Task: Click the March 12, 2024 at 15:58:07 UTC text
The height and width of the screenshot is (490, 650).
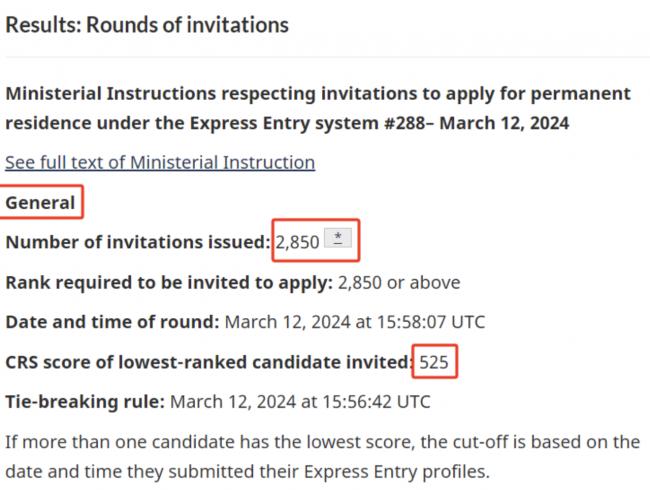Action: pos(355,322)
